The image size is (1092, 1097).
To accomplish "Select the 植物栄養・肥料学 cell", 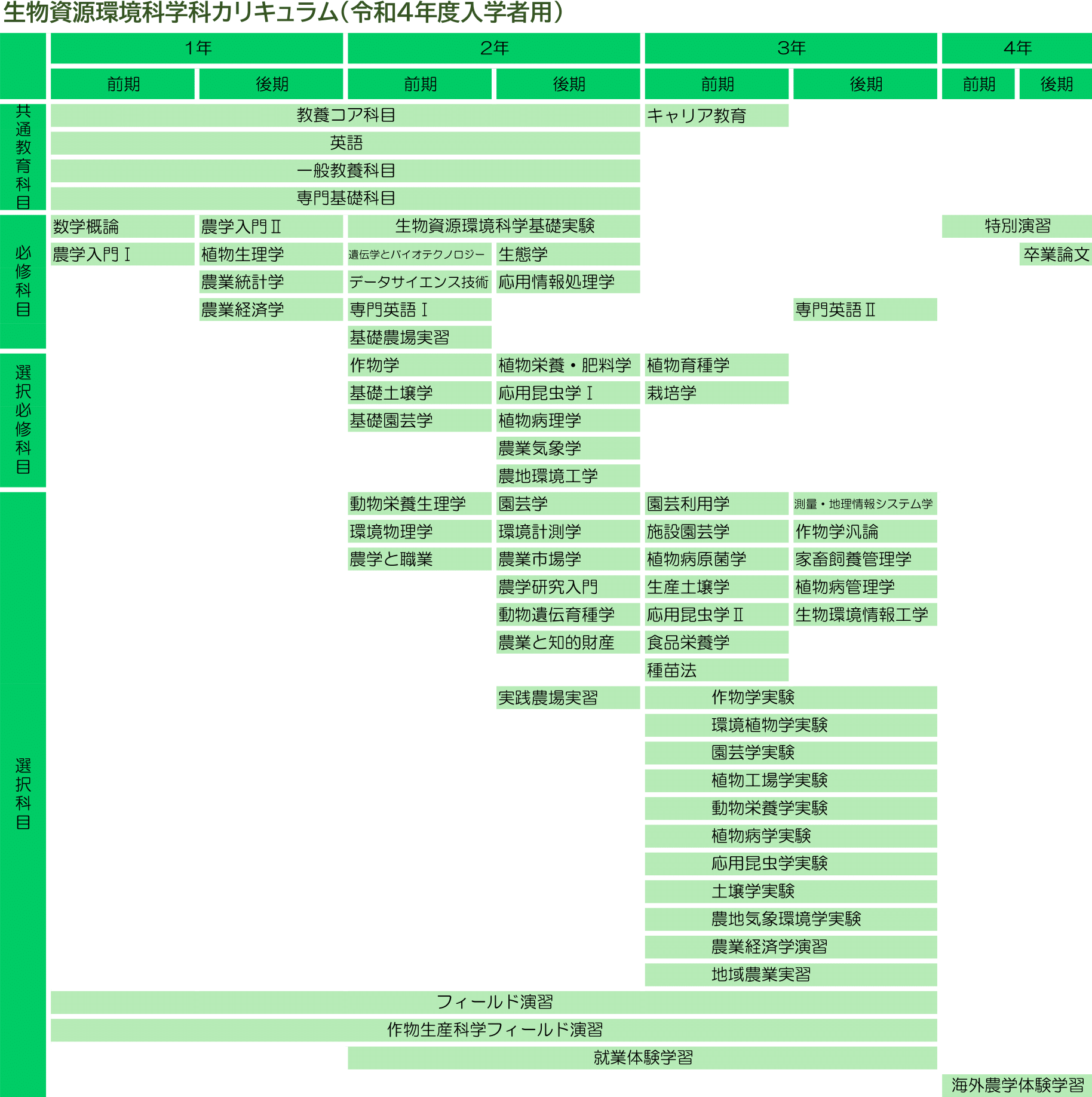I will click(x=568, y=365).
